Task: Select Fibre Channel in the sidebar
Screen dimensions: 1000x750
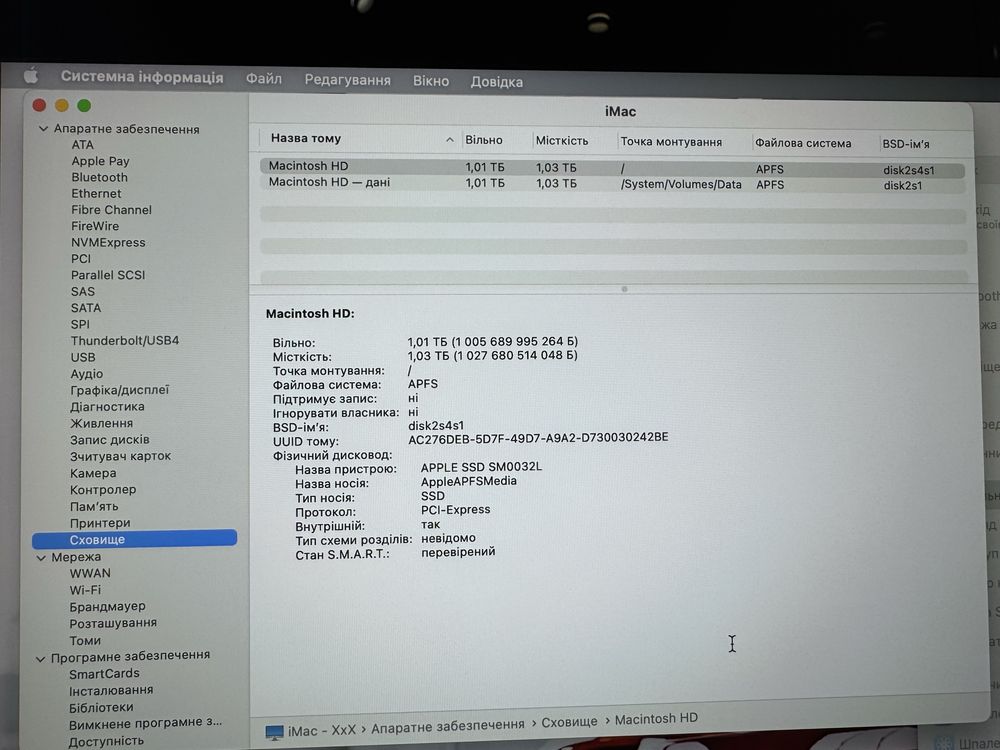Action: pyautogui.click(x=112, y=210)
